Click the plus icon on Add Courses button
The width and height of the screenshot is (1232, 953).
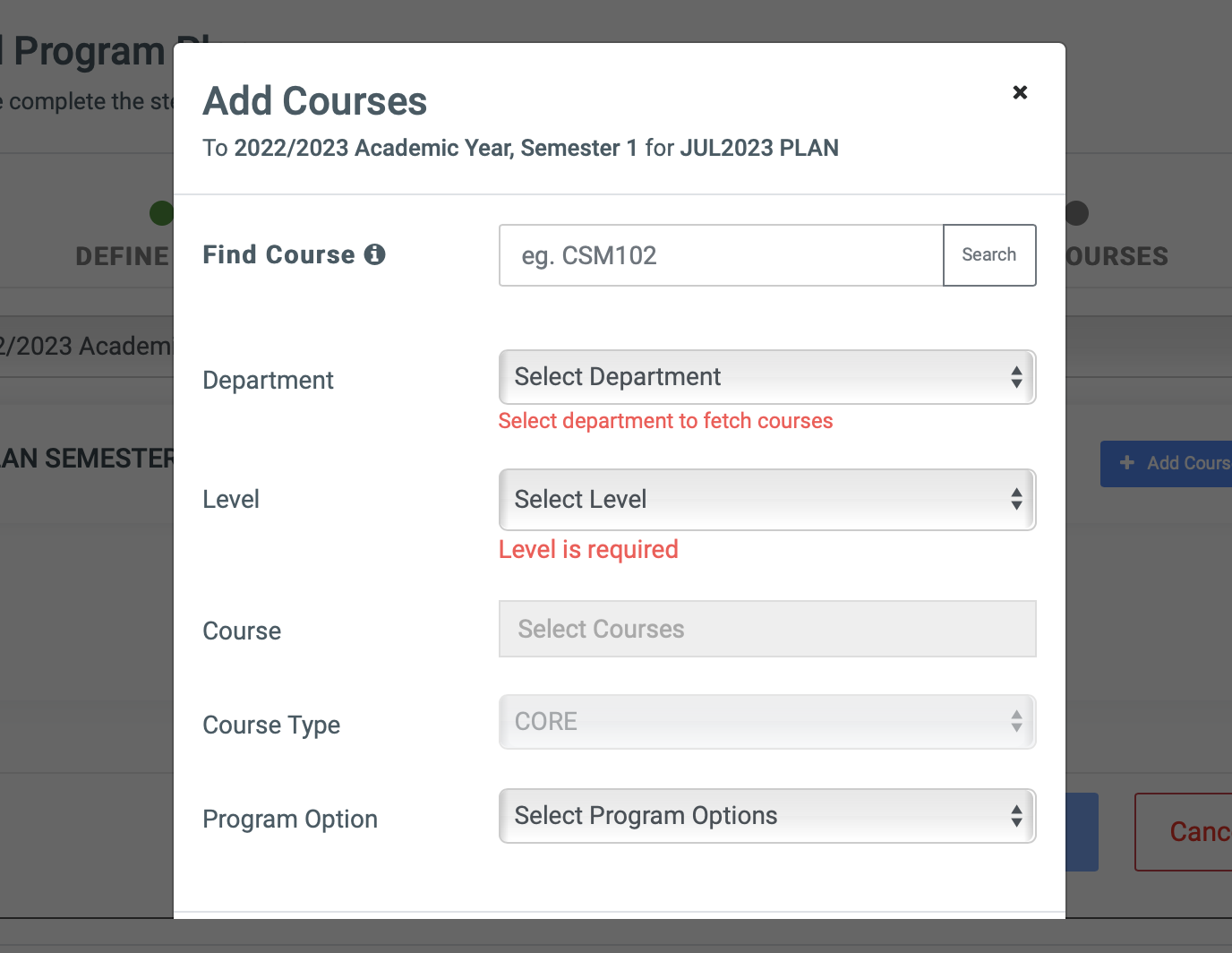(x=1129, y=463)
